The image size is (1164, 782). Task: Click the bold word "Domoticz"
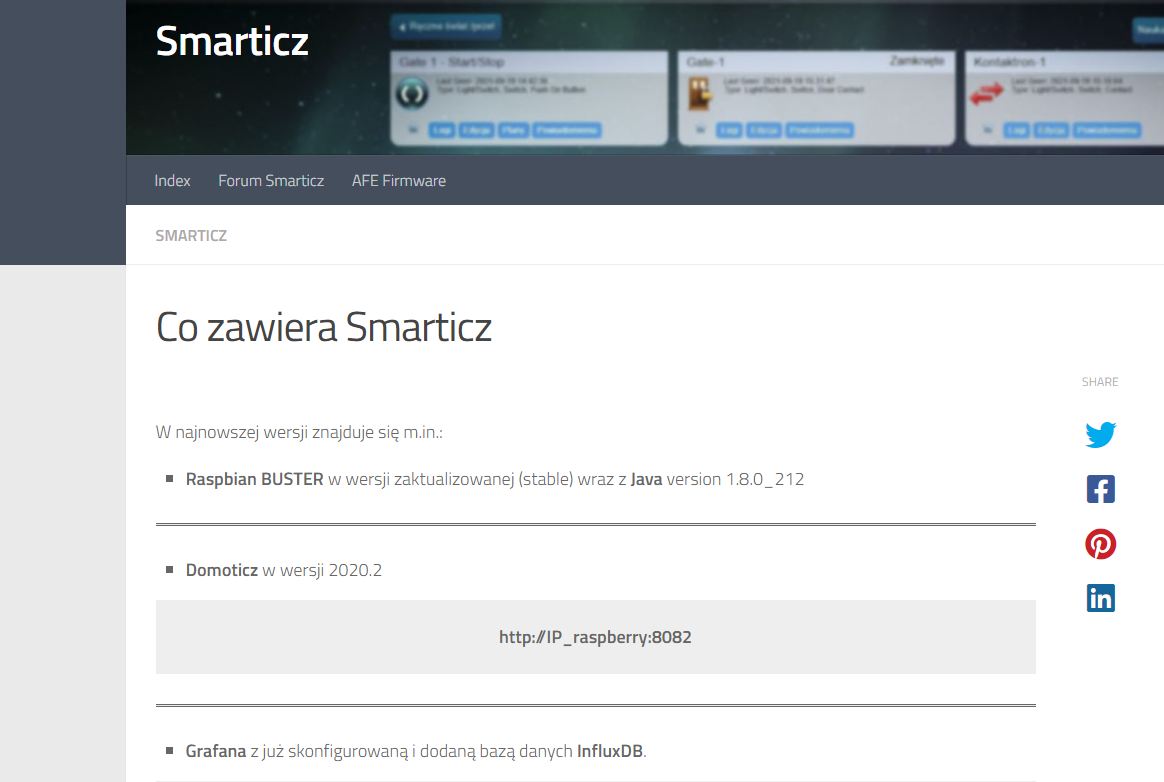(x=221, y=570)
